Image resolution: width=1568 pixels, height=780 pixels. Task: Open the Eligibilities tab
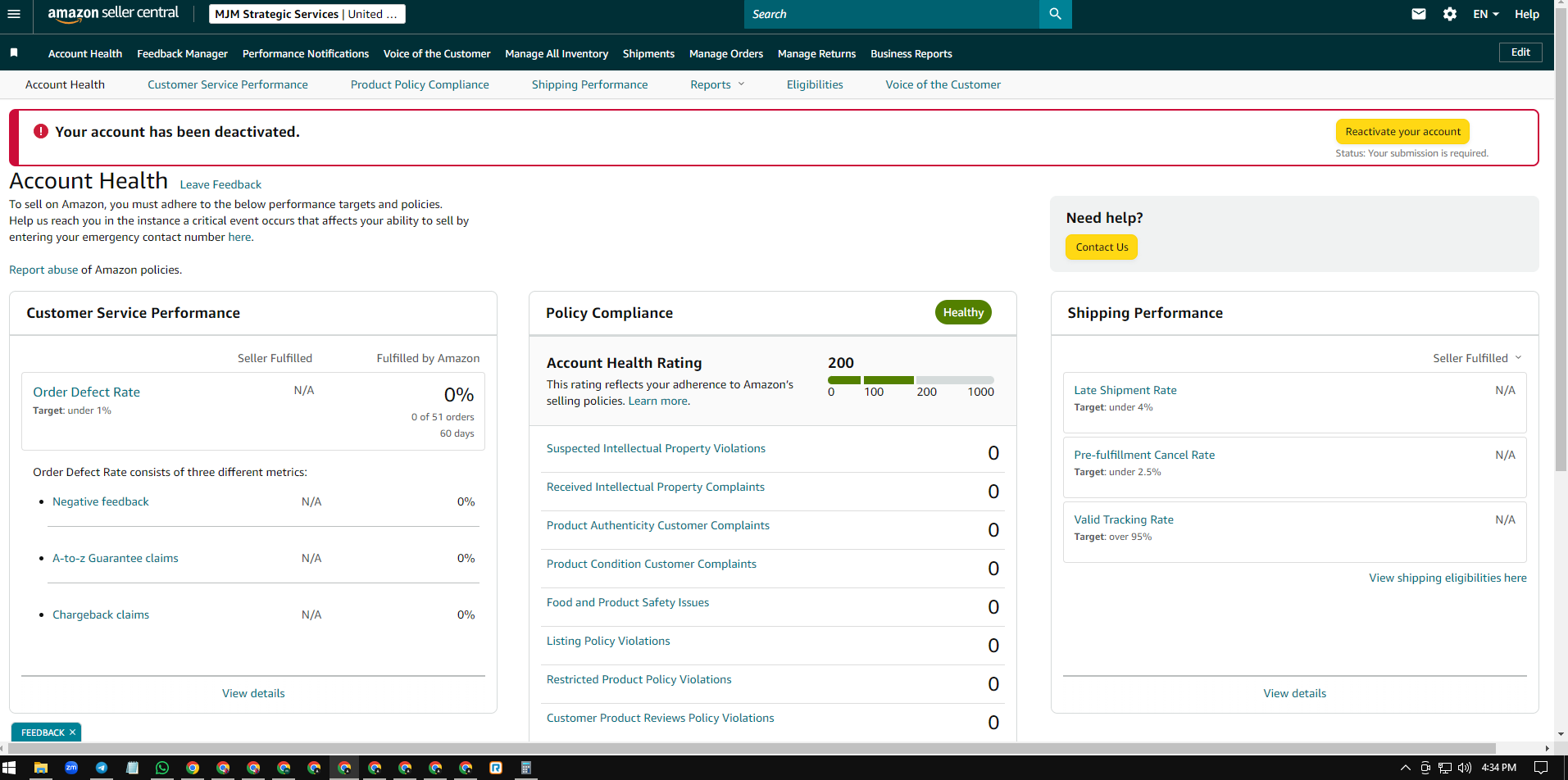815,84
